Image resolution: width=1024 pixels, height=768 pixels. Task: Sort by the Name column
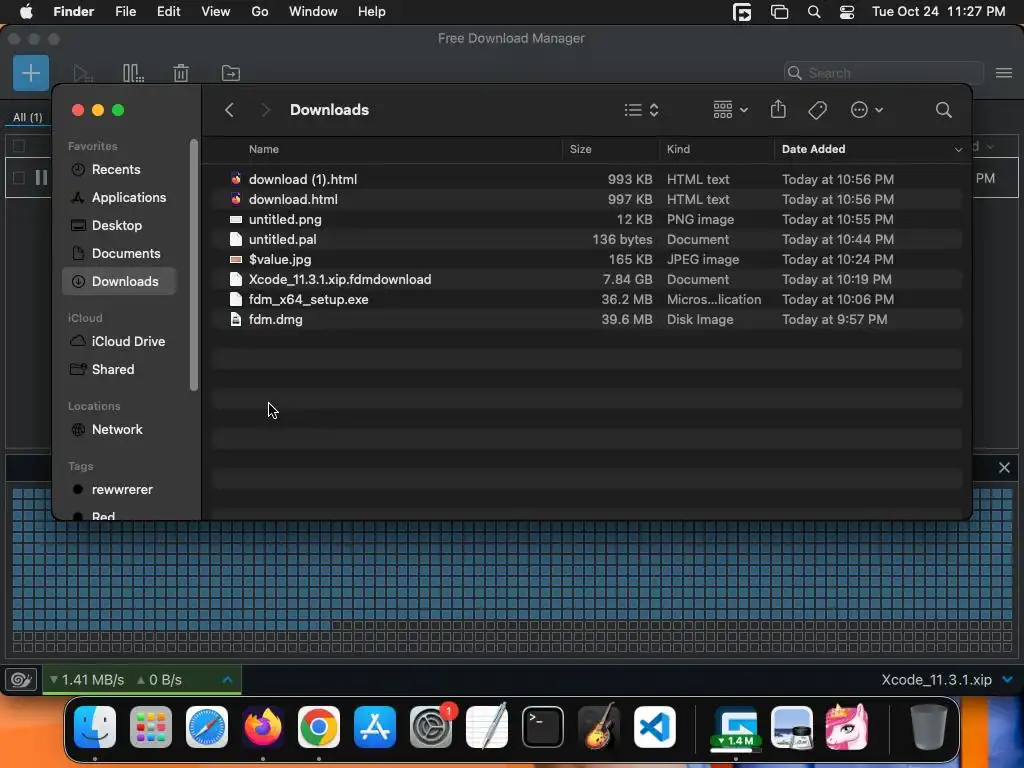pyautogui.click(x=264, y=150)
